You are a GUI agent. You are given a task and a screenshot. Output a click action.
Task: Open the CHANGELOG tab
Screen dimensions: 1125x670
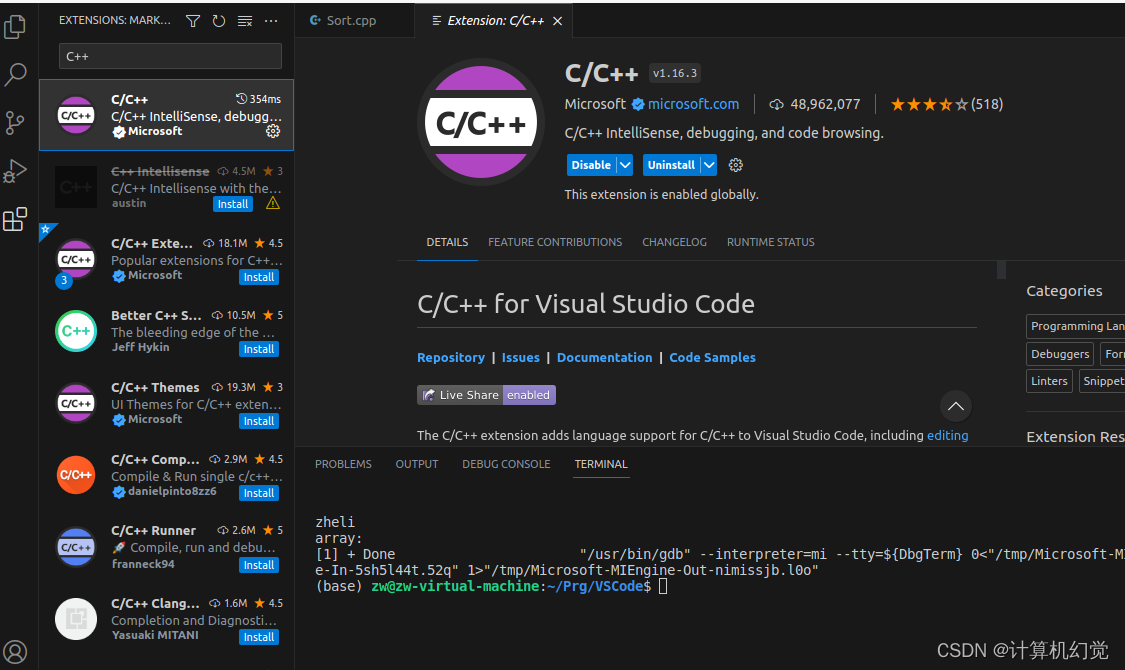[x=674, y=241]
